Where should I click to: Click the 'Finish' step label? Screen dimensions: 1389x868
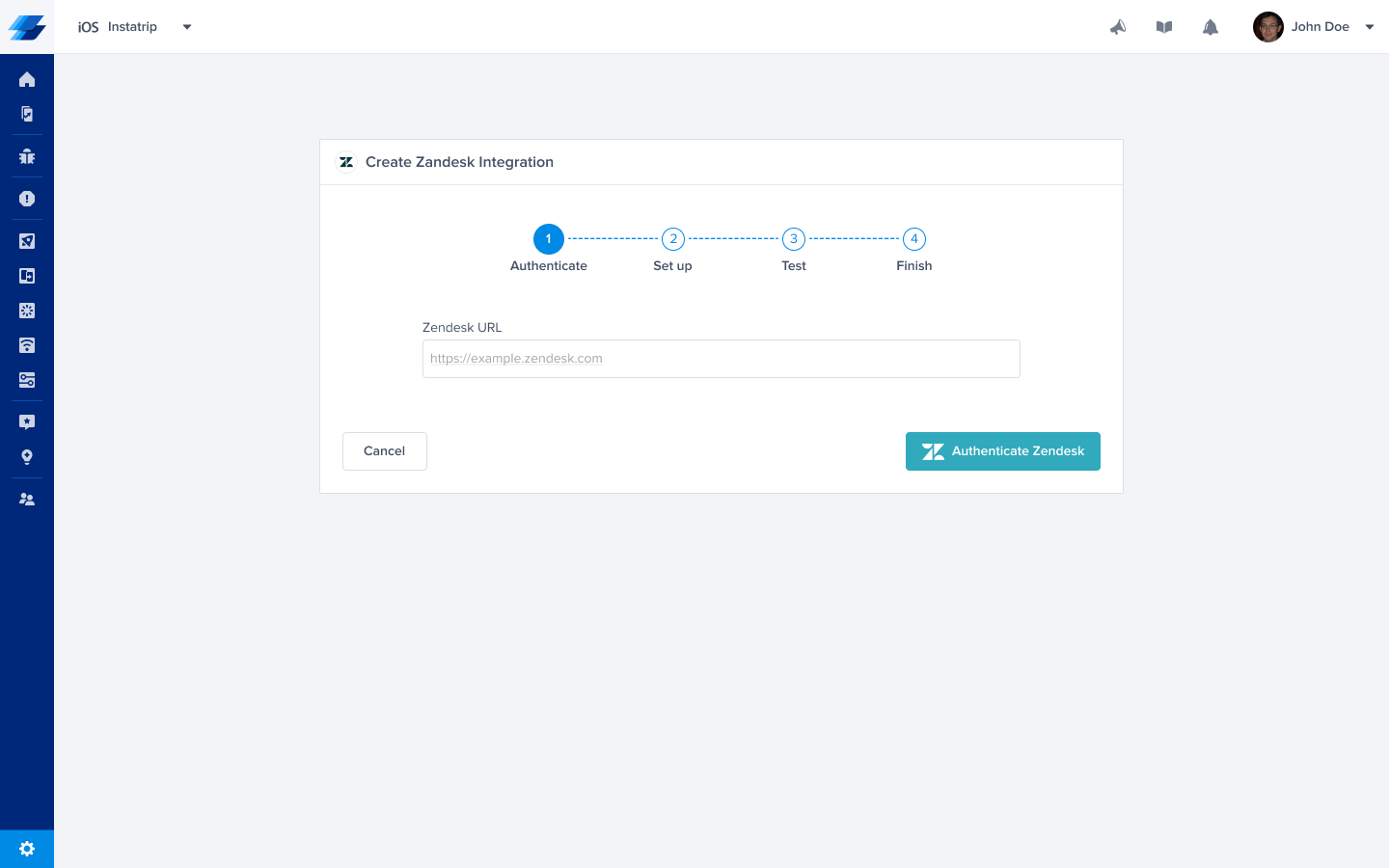tap(914, 266)
